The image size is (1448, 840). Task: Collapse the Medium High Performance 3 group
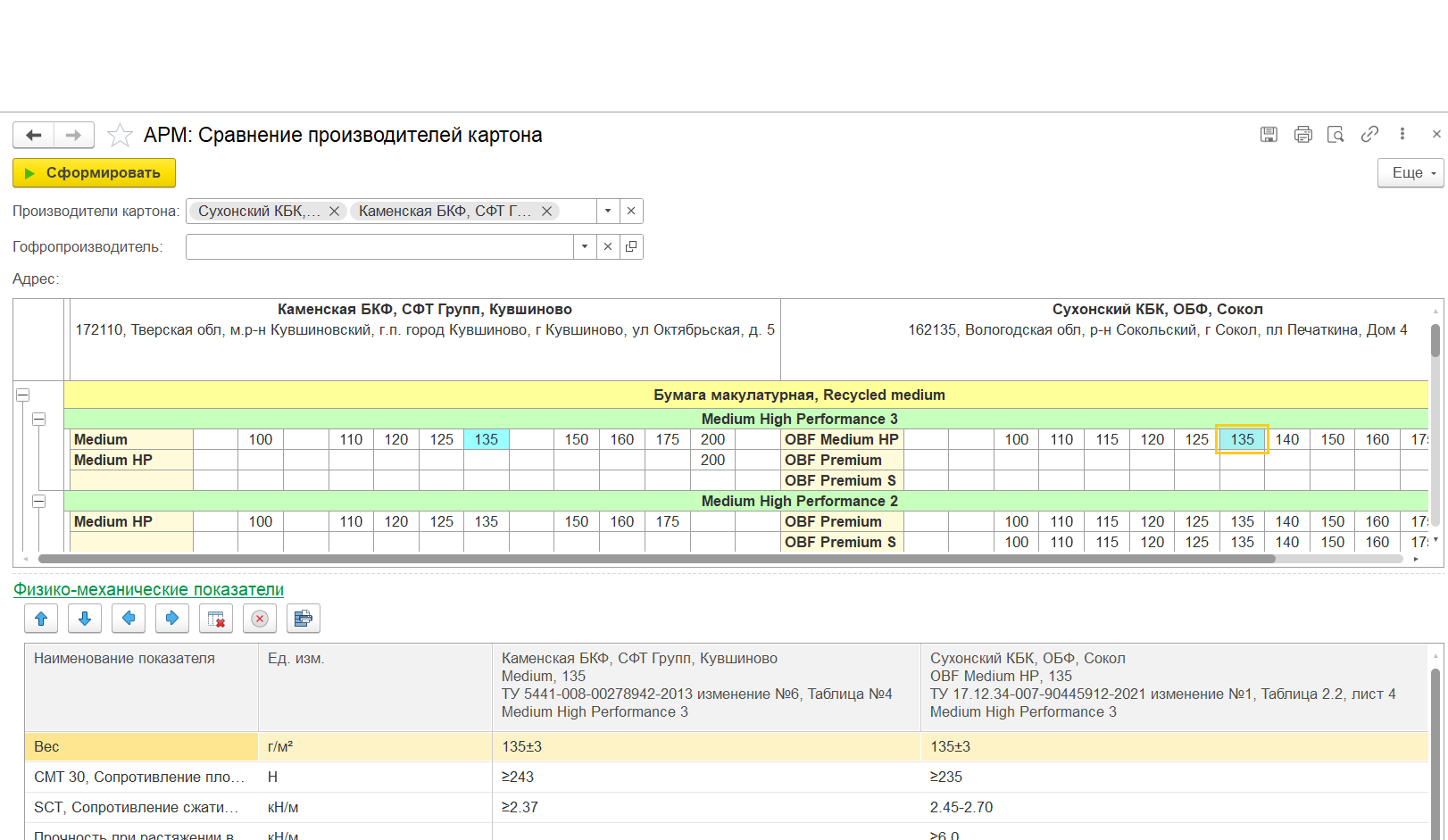click(39, 419)
